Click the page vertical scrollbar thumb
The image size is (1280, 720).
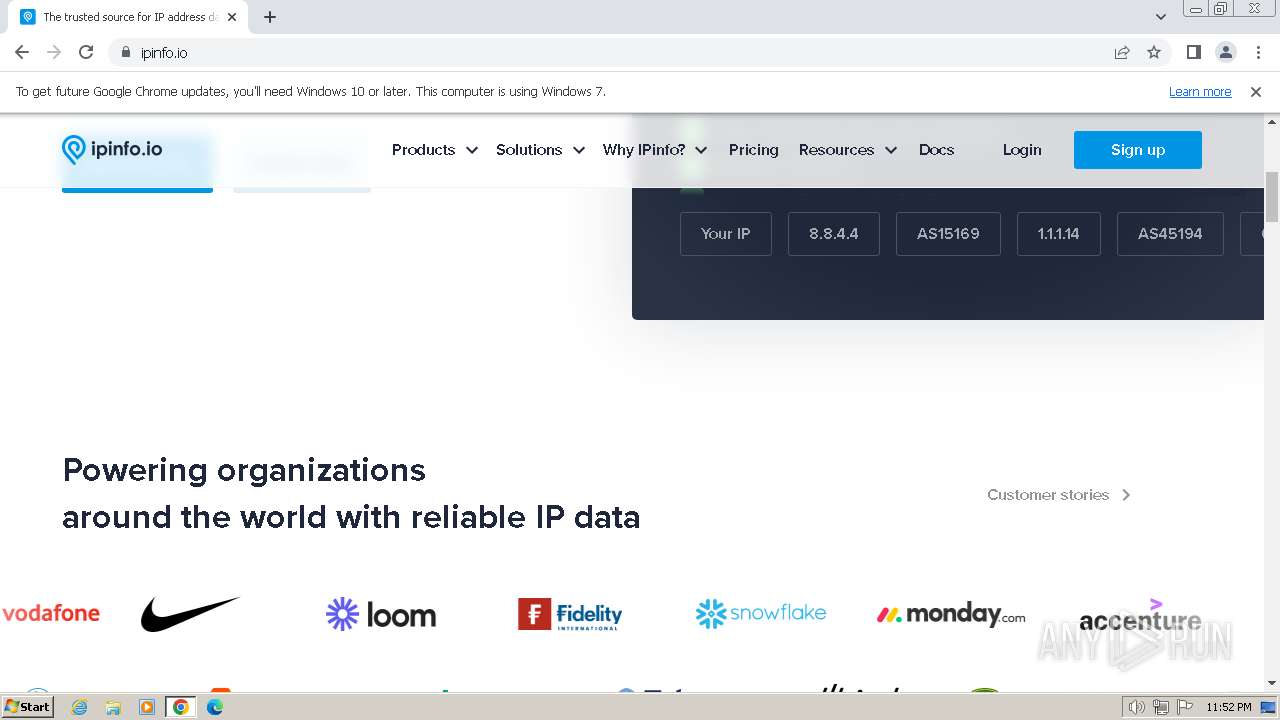1272,197
